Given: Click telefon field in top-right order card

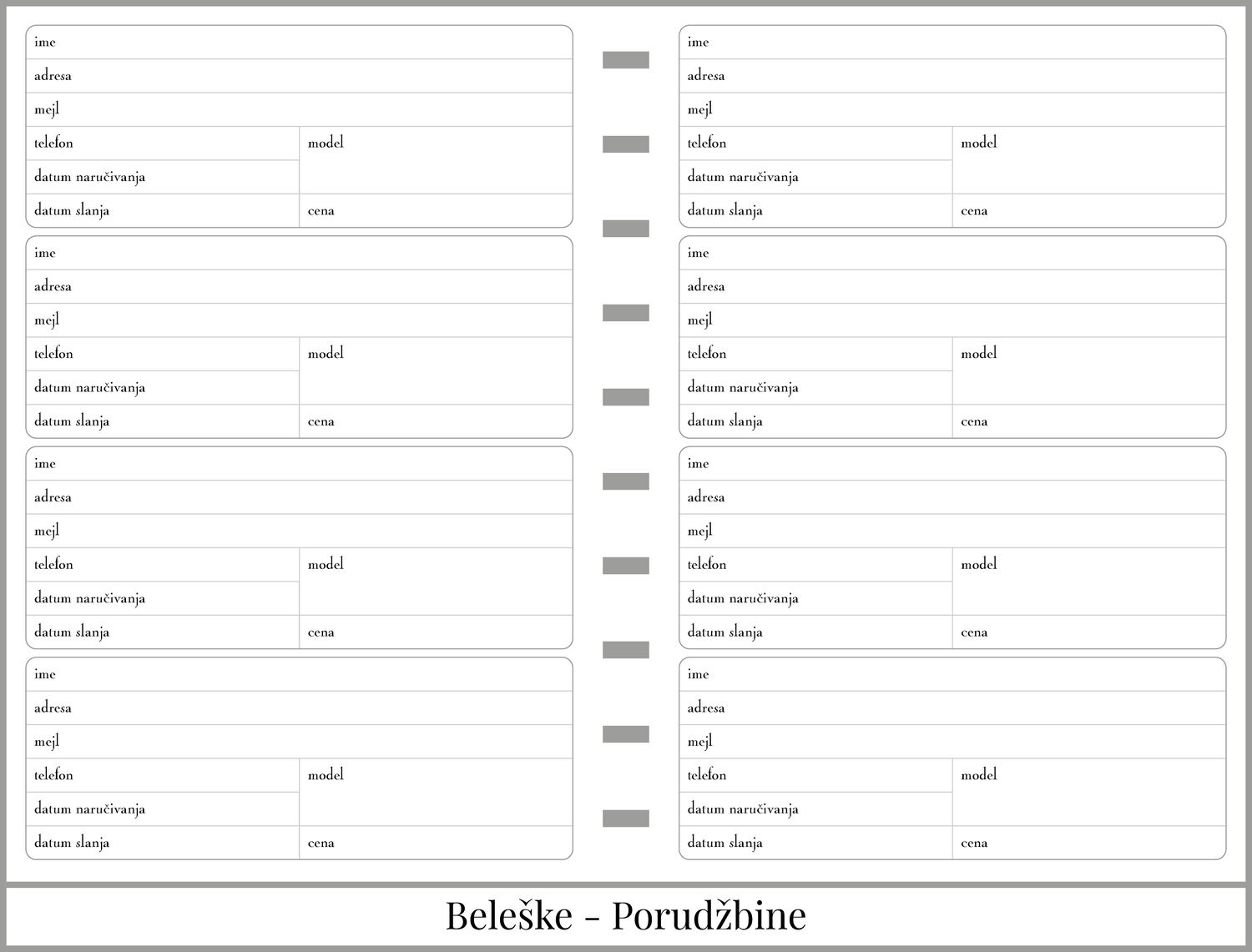Looking at the screenshot, I should click(815, 144).
